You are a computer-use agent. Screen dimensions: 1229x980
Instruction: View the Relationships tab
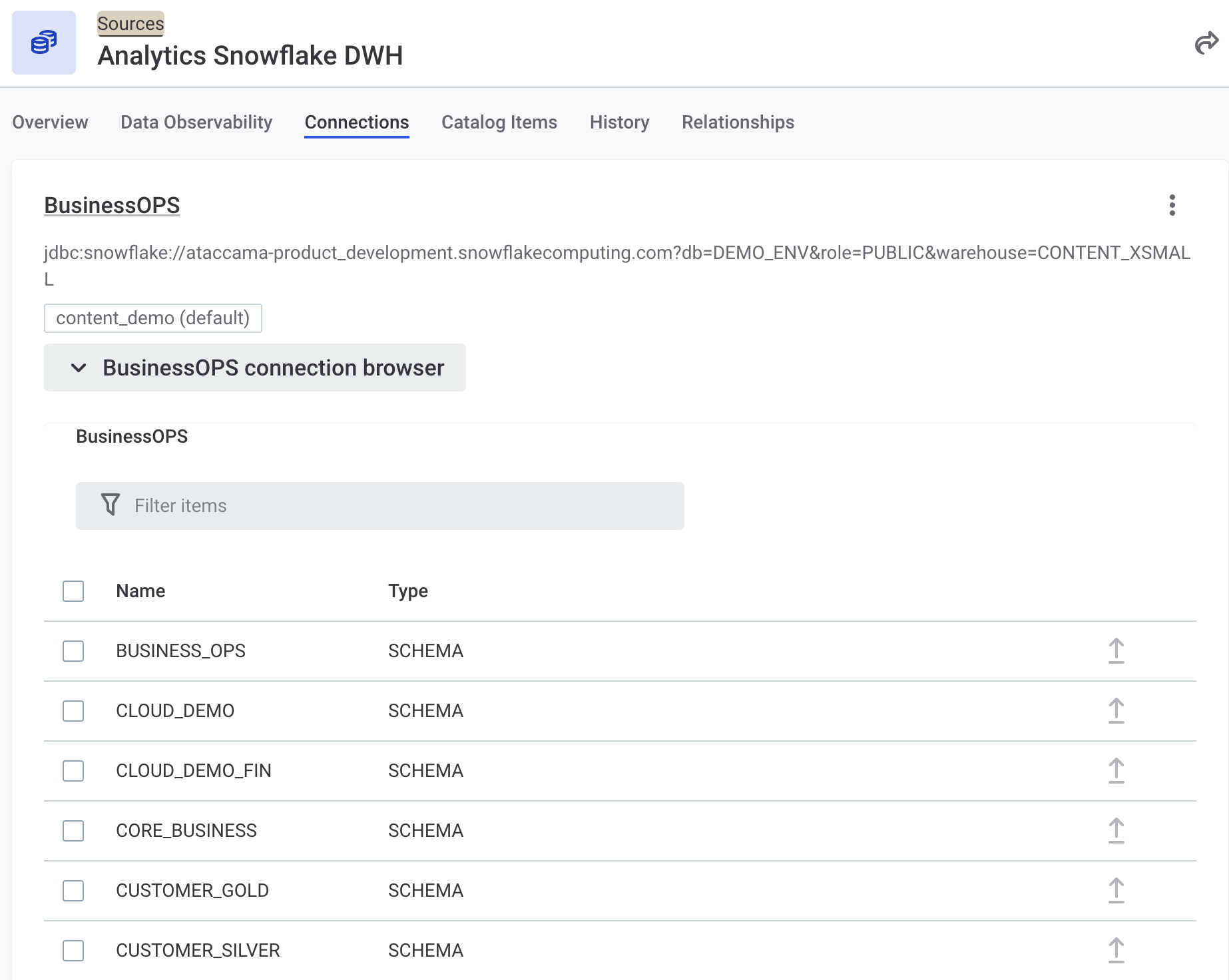[x=738, y=122]
